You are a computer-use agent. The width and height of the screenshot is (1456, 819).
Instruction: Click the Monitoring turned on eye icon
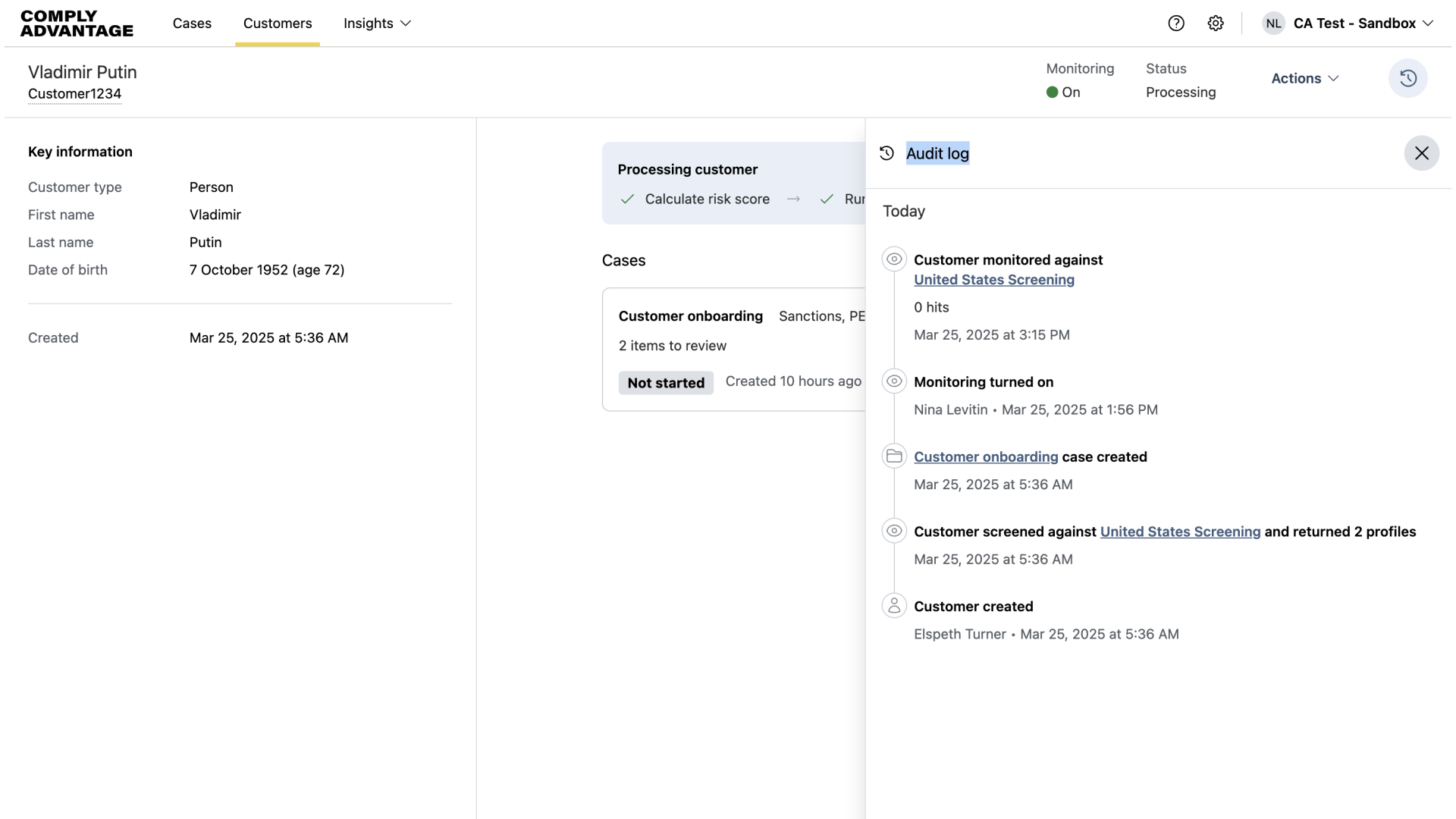pos(894,381)
